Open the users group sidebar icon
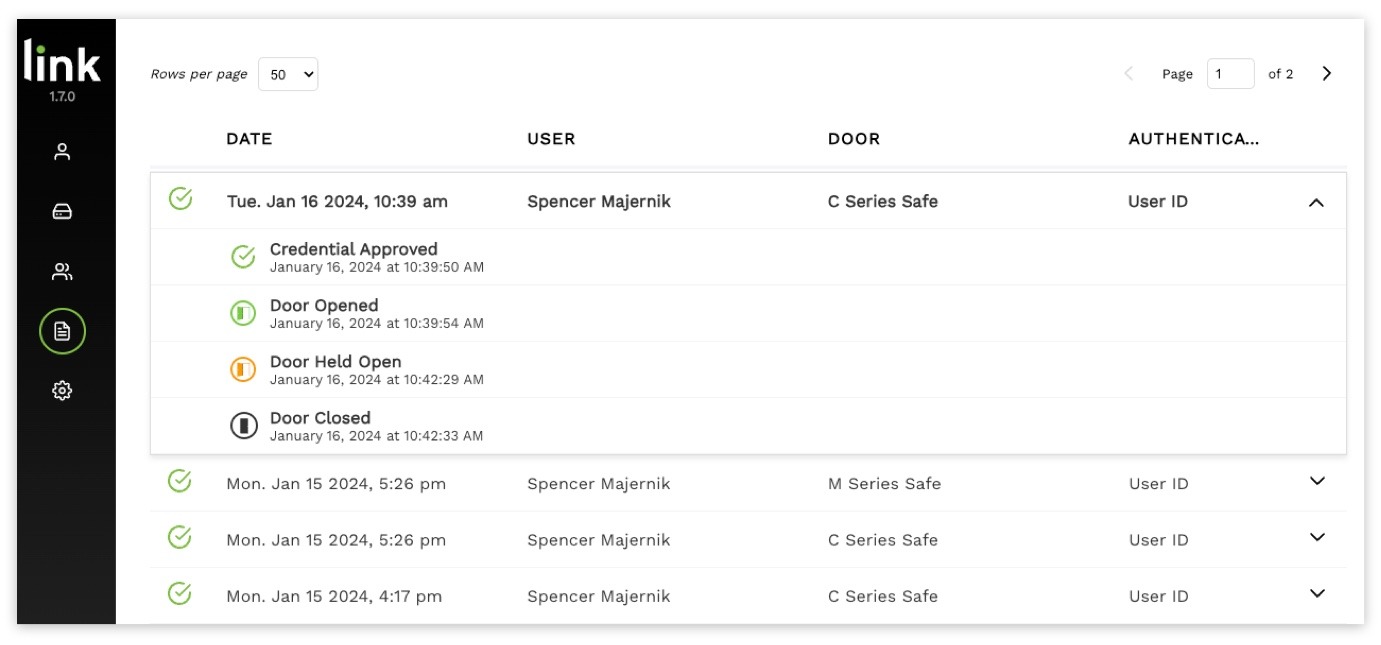This screenshot has width=1381, height=645. [x=62, y=272]
